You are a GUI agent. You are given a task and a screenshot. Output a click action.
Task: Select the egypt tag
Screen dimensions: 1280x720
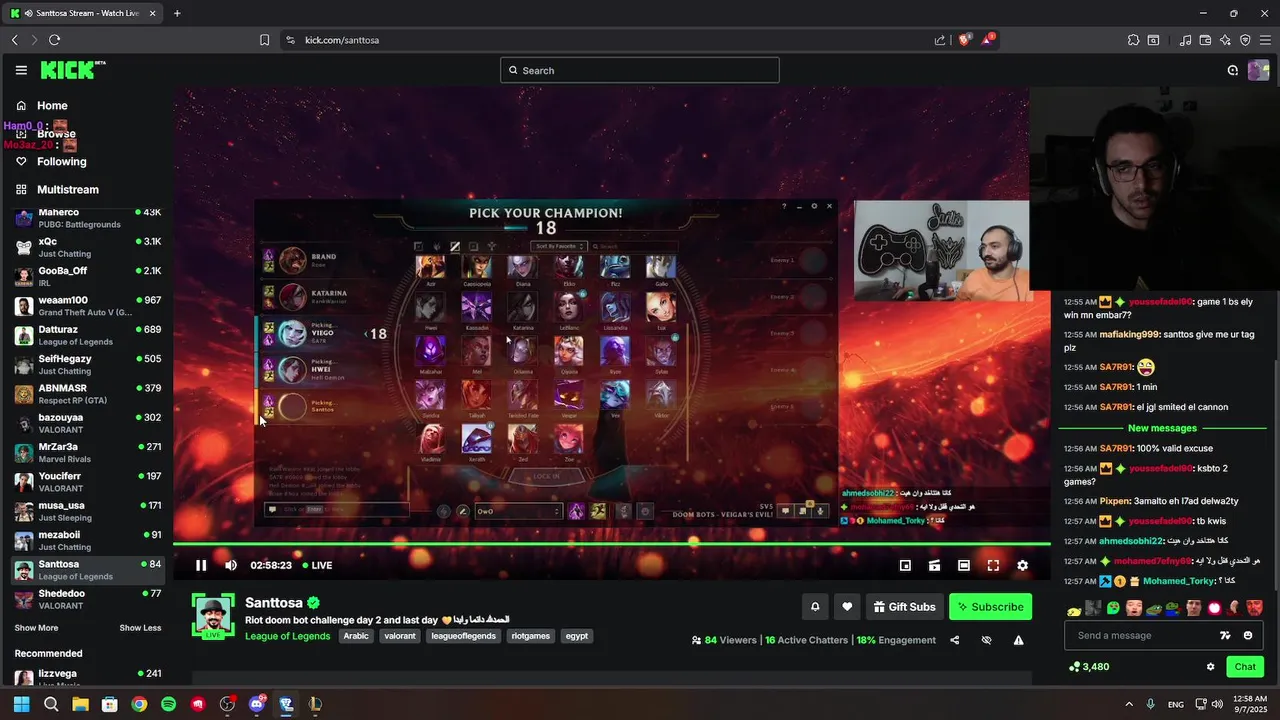coord(577,636)
